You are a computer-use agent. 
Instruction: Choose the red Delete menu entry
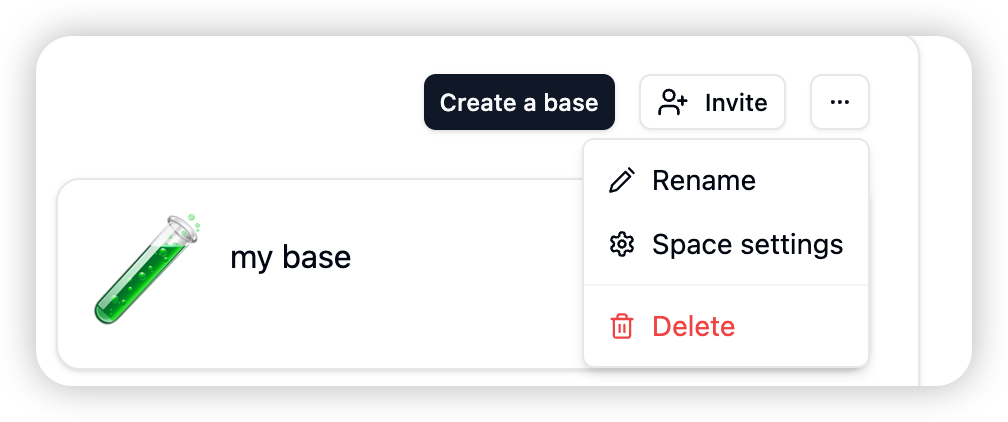pyautogui.click(x=726, y=326)
